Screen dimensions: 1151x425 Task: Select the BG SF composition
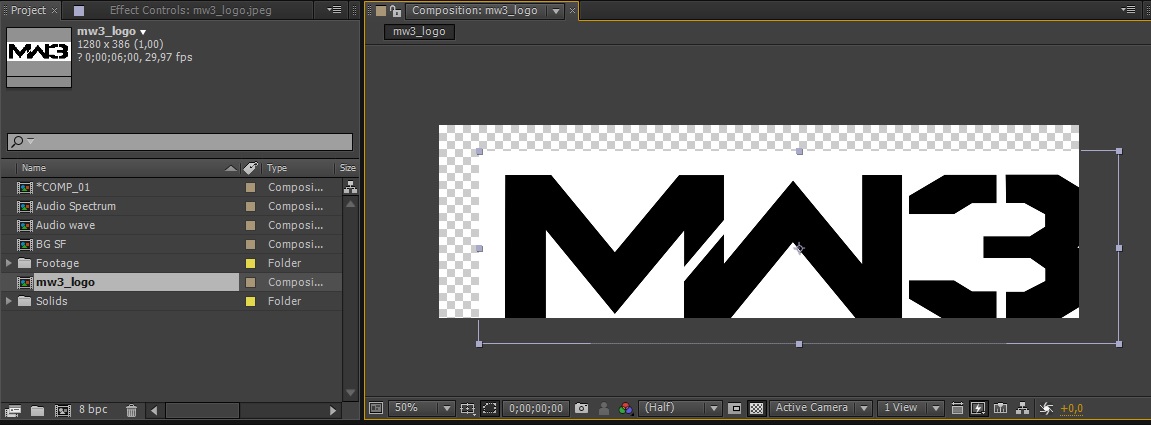tap(51, 244)
